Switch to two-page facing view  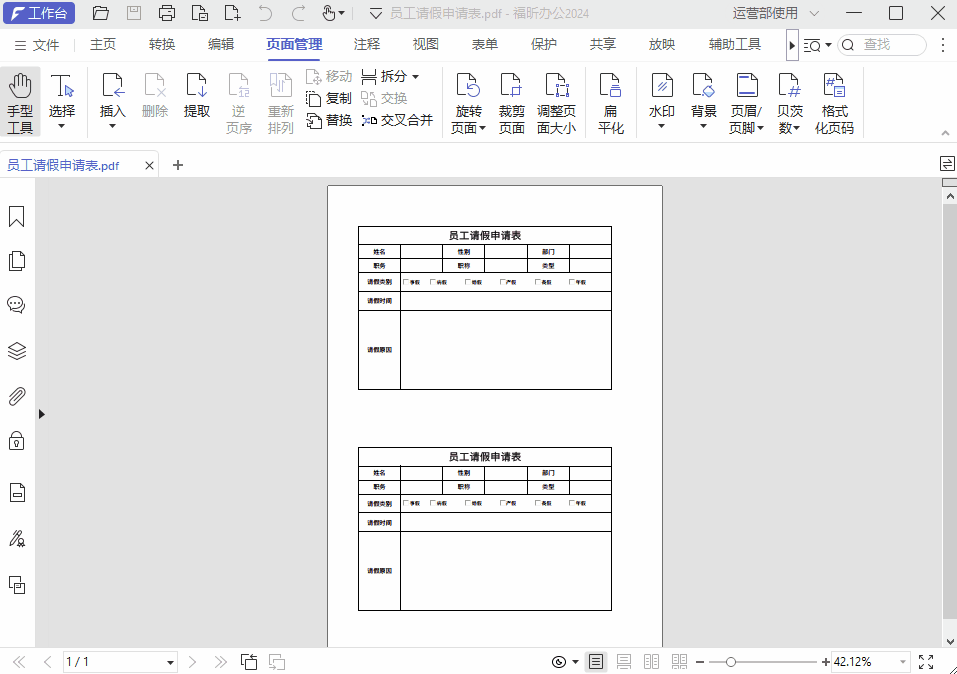(x=652, y=662)
